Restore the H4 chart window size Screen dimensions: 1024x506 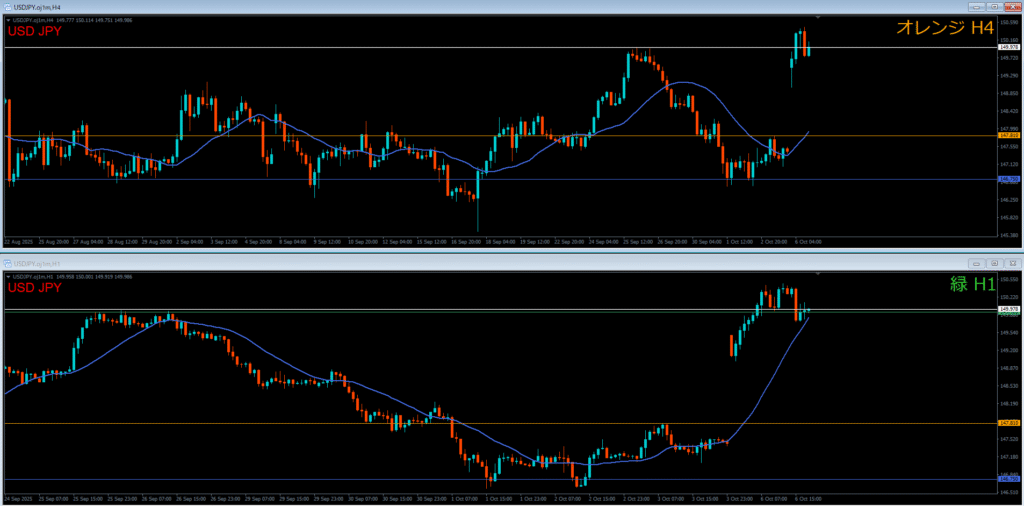click(992, 7)
